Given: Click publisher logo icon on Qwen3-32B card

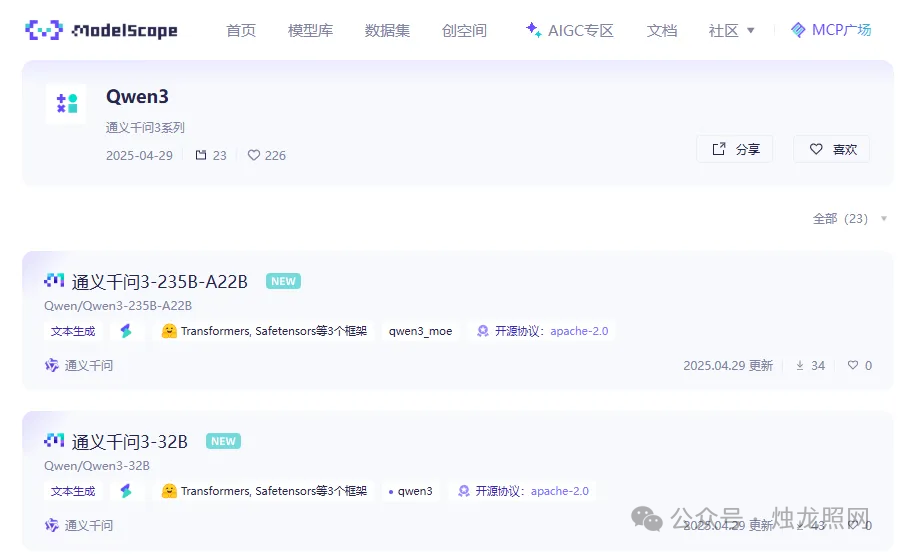Looking at the screenshot, I should [x=52, y=525].
